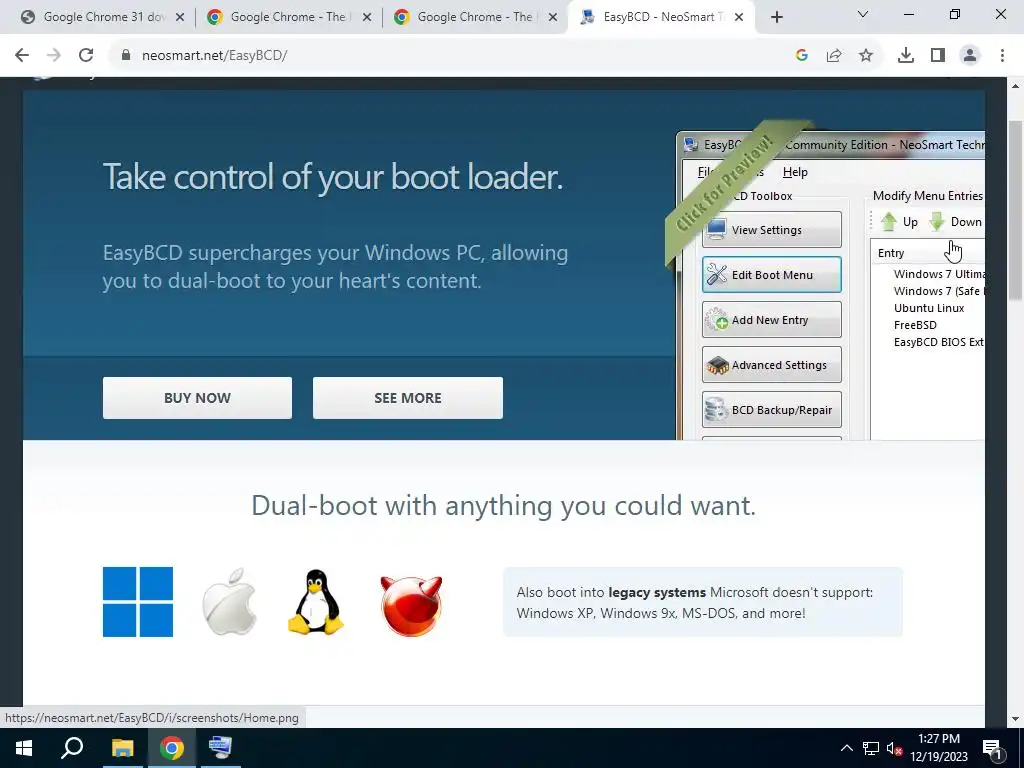The width and height of the screenshot is (1024, 768).
Task: Click FreeBSD entry in preview list
Action: [915, 325]
